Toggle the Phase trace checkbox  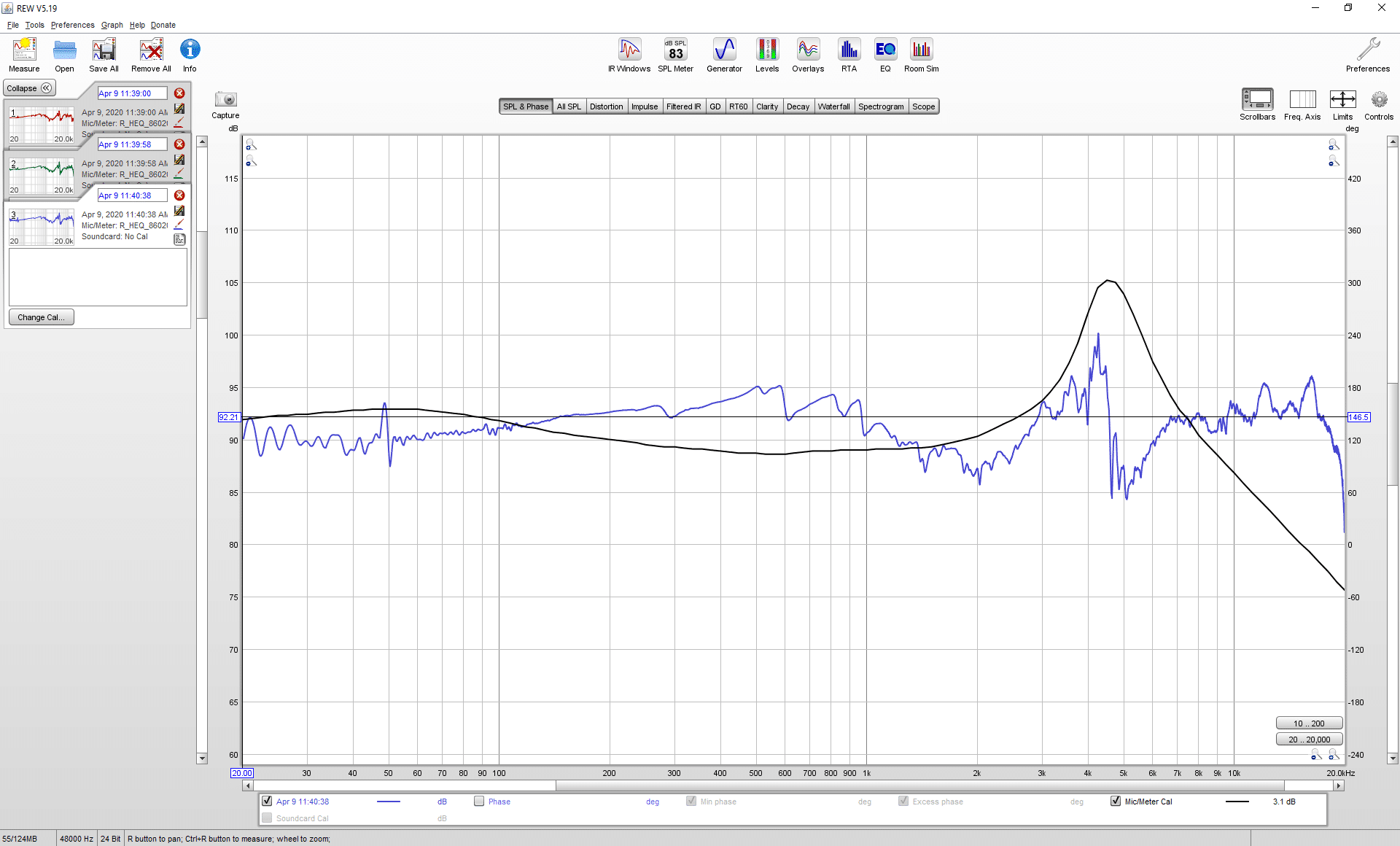click(x=479, y=801)
